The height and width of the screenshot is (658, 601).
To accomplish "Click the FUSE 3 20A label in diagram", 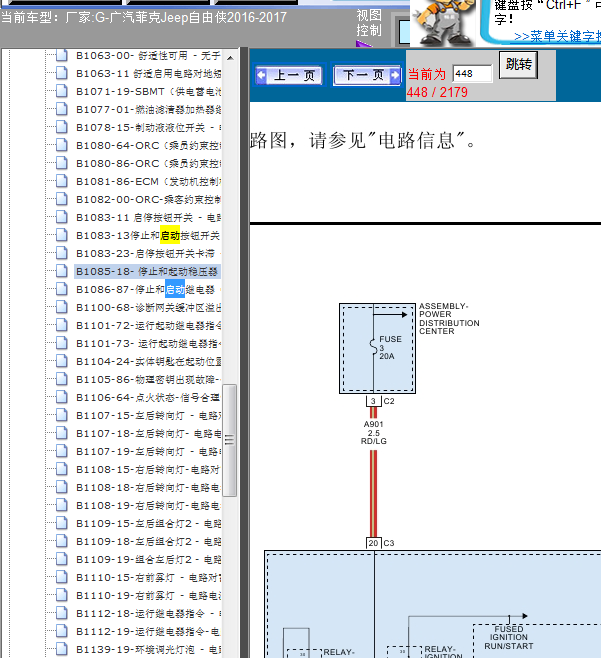I will point(390,347).
